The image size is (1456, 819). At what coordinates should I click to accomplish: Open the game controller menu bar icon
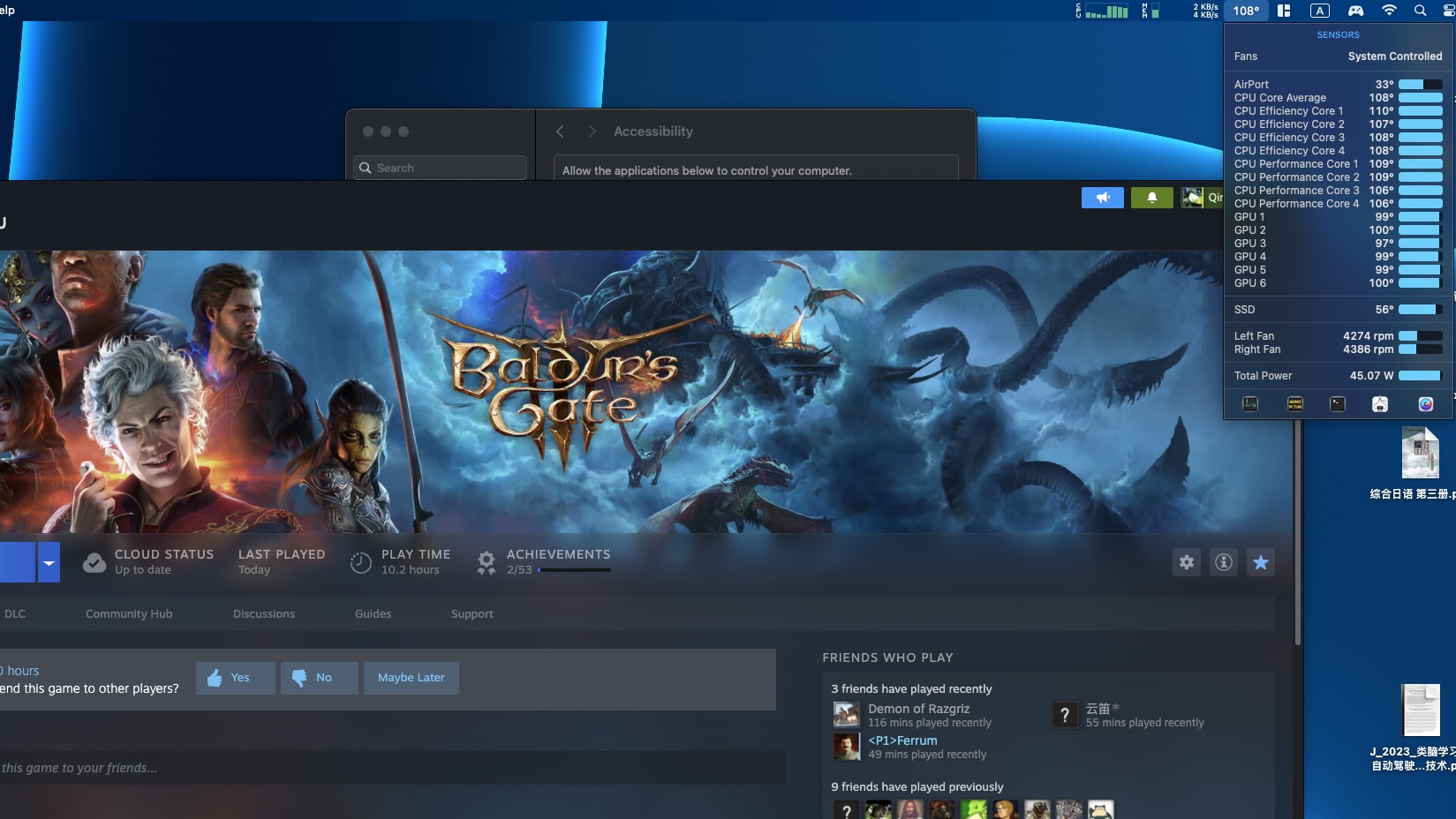[x=1355, y=11]
